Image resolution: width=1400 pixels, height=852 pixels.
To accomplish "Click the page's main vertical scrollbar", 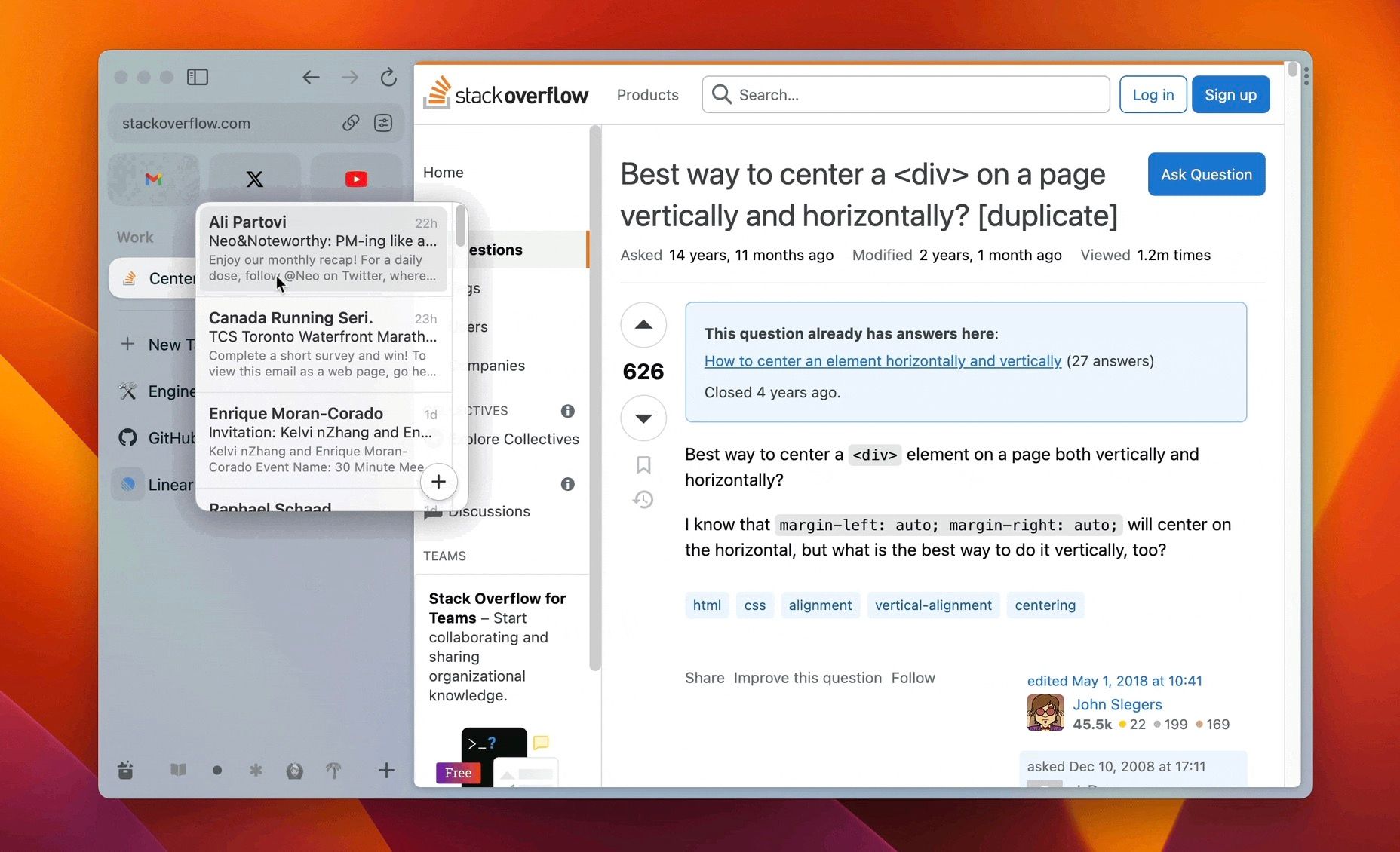I will [1293, 70].
